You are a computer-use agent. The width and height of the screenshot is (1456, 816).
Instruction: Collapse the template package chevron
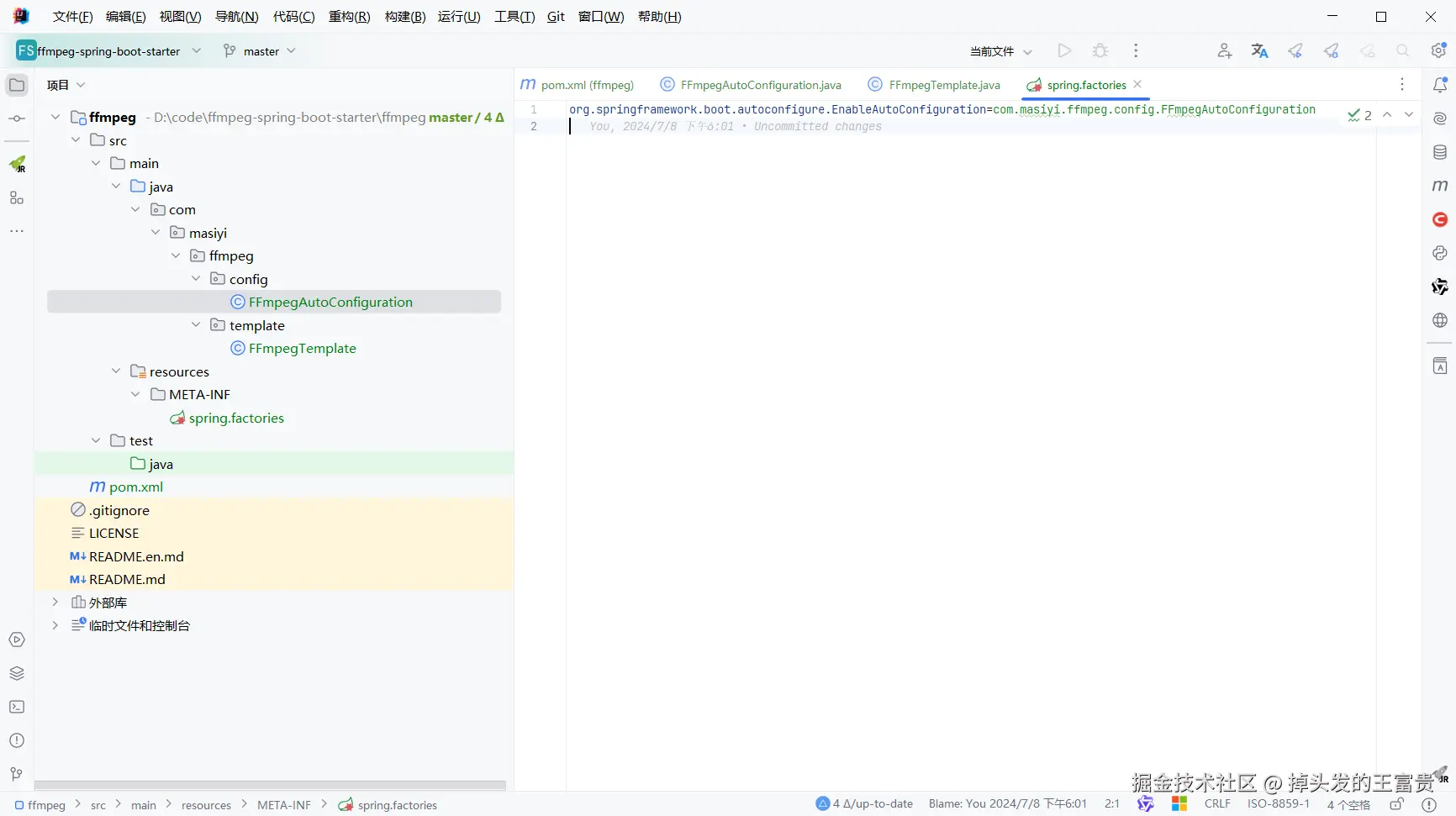pos(196,325)
